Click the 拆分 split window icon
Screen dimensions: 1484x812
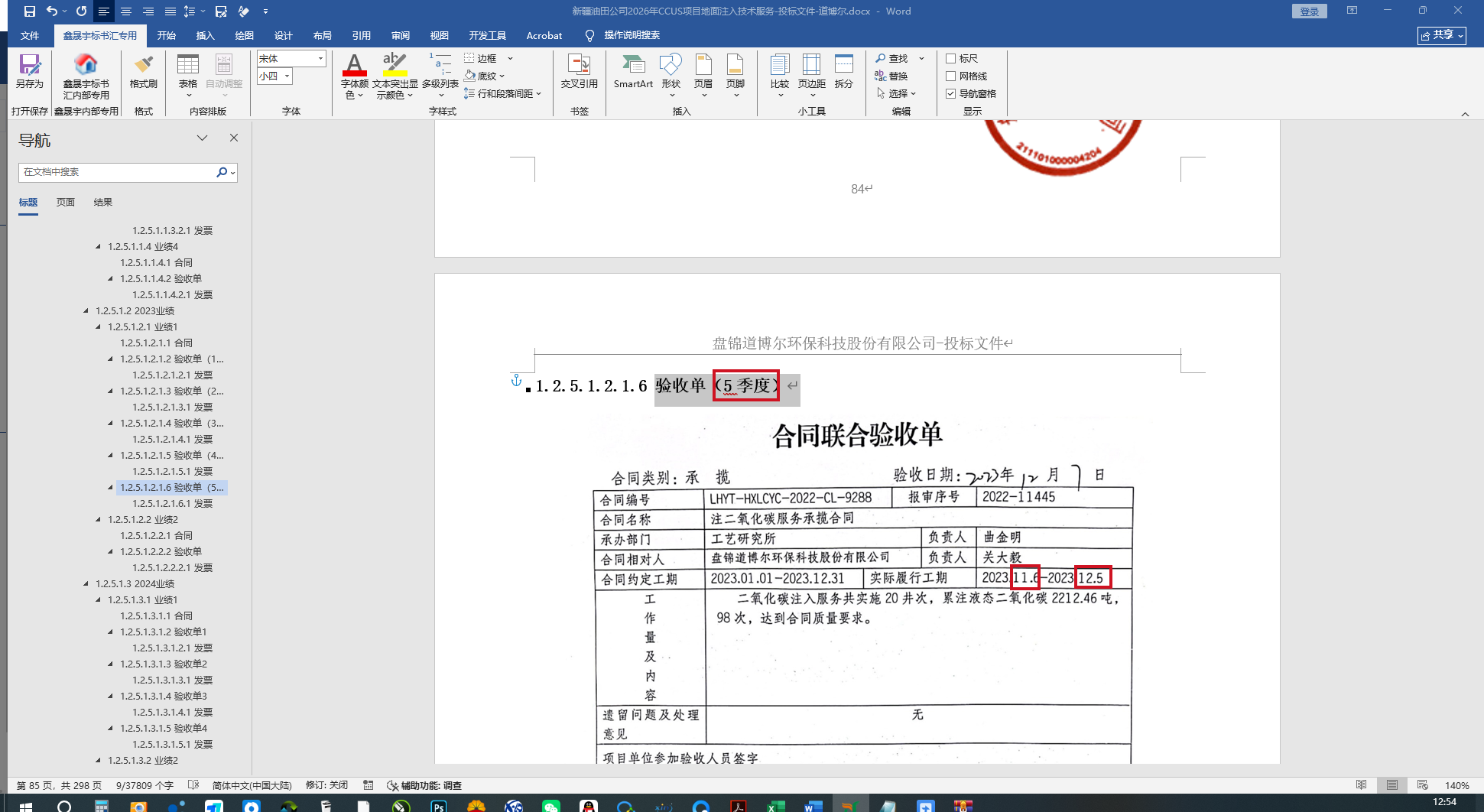click(x=844, y=72)
